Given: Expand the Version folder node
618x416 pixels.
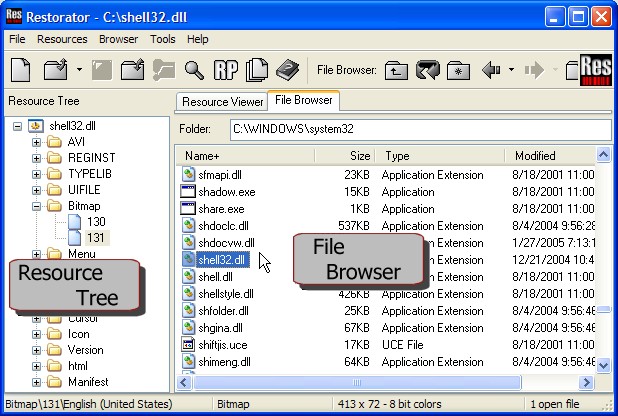Looking at the screenshot, I should (36, 350).
